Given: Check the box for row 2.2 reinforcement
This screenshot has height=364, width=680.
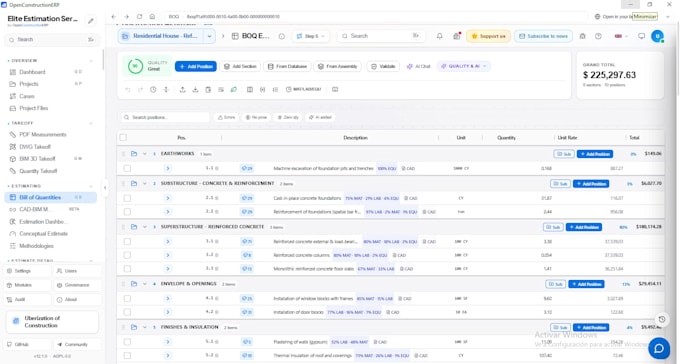Looking at the screenshot, I should 127,212.
